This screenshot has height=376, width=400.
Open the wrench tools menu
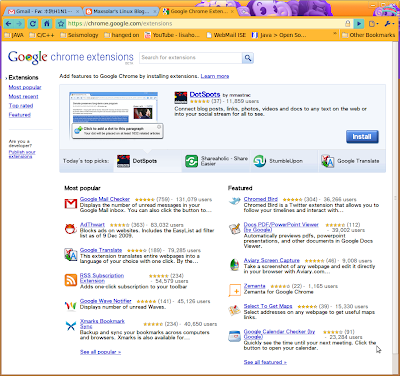pos(389,24)
